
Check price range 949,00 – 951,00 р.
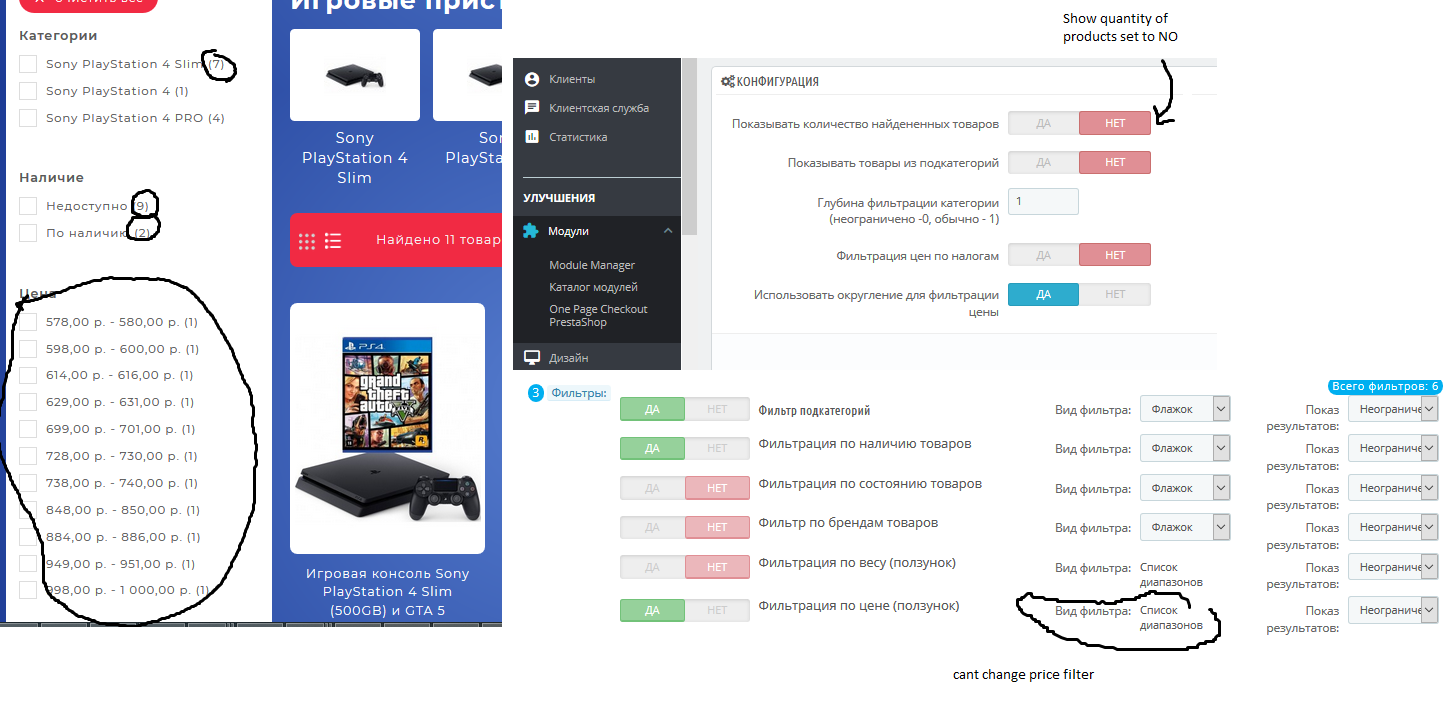tap(28, 564)
